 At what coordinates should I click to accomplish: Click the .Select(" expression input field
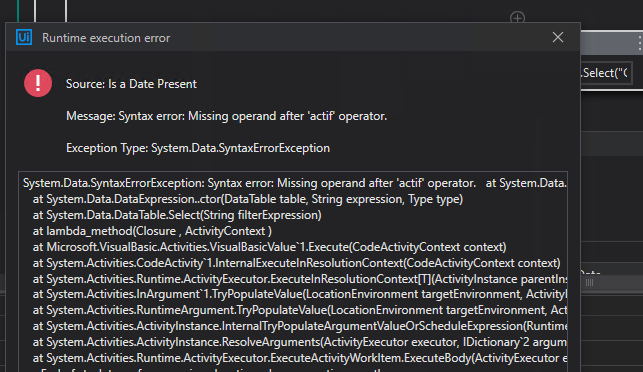click(607, 73)
